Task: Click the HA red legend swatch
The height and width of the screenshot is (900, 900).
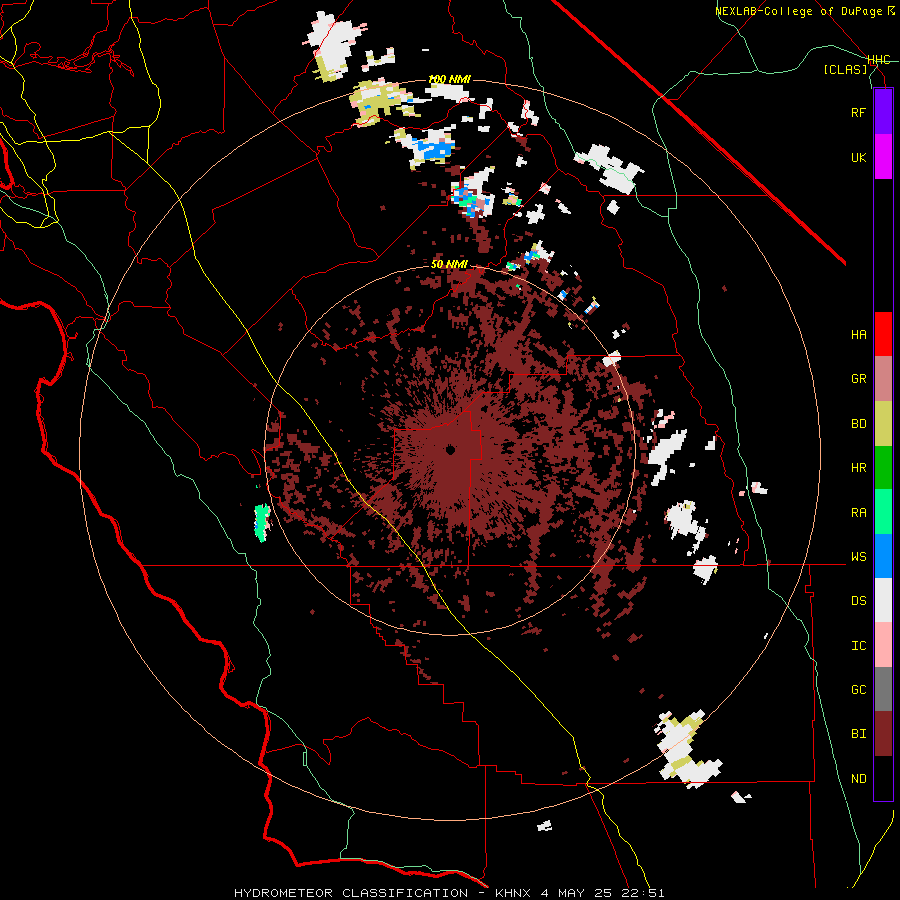Action: point(883,334)
